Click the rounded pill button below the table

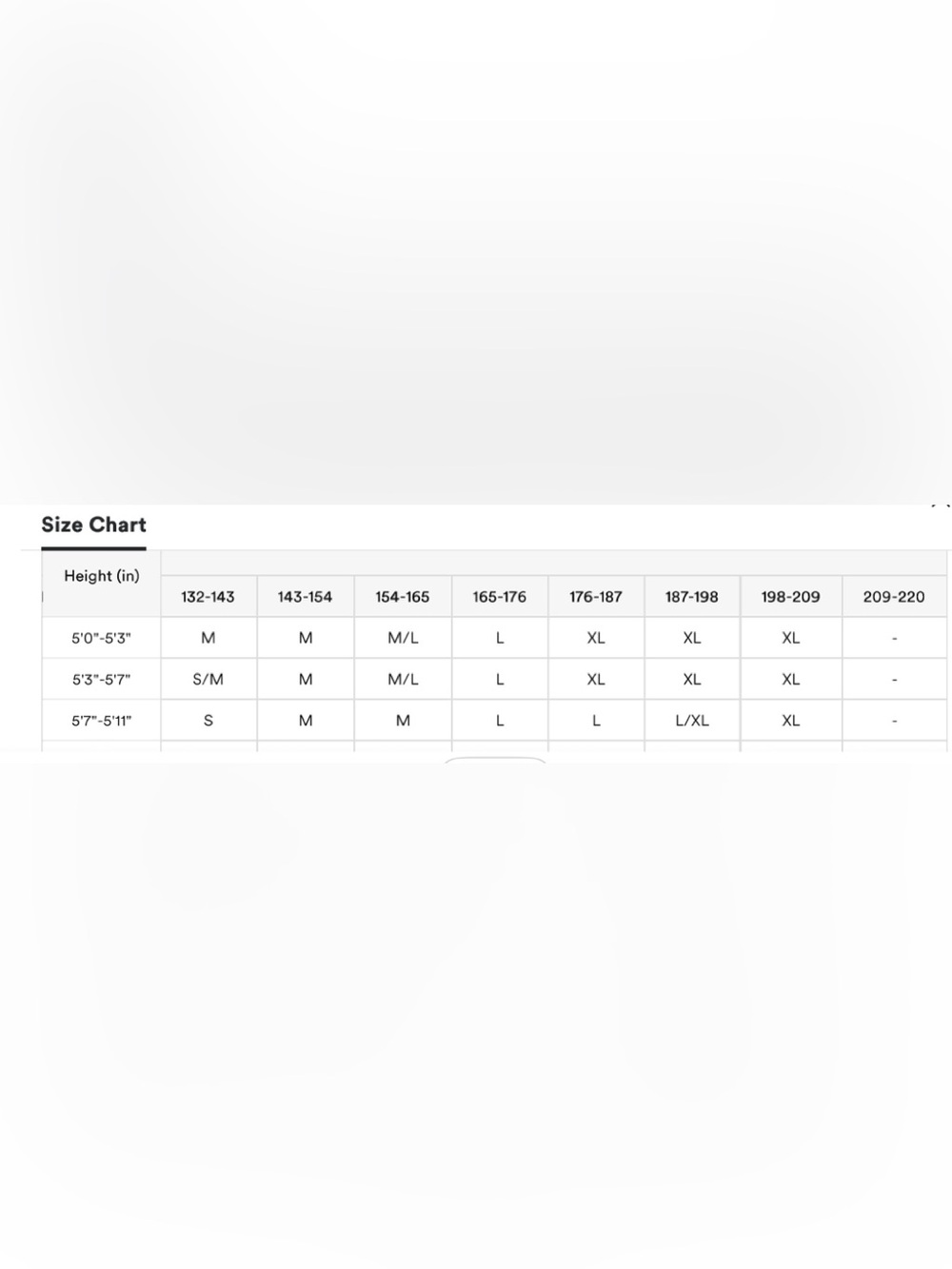point(495,760)
